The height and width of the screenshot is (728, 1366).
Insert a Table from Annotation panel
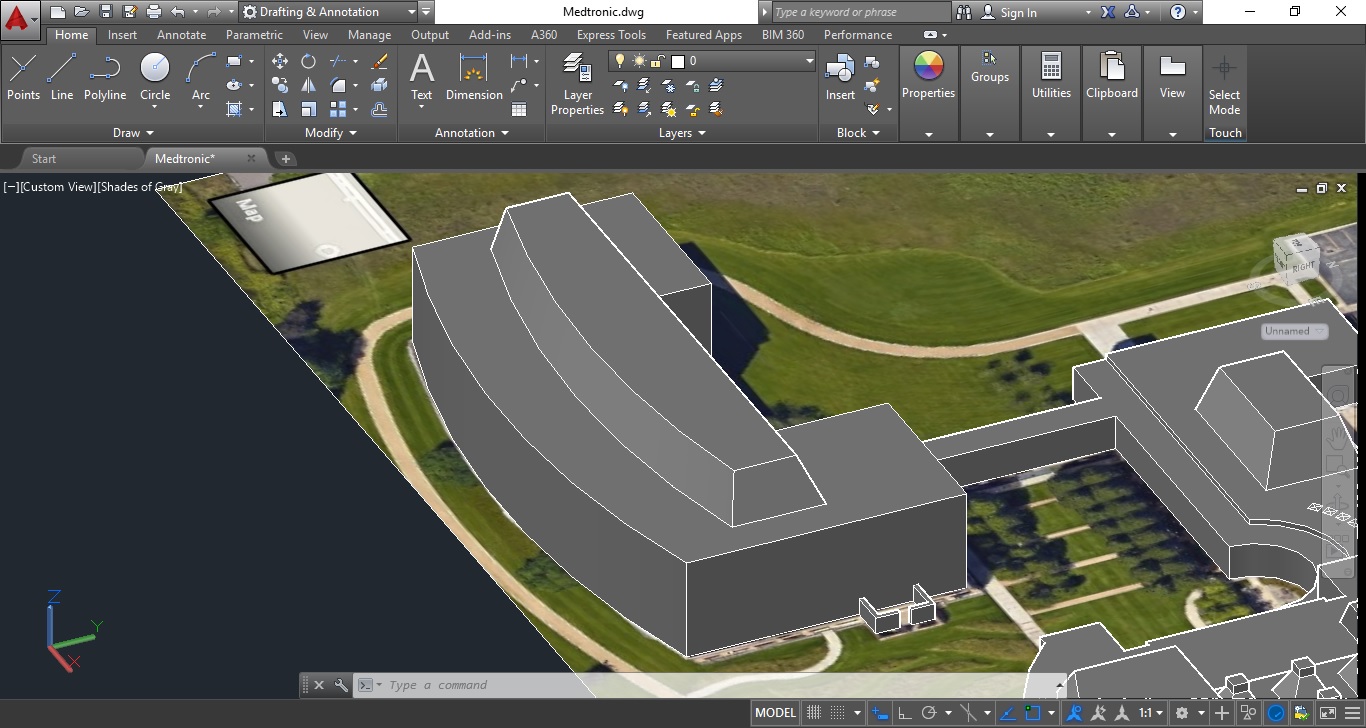coord(519,109)
